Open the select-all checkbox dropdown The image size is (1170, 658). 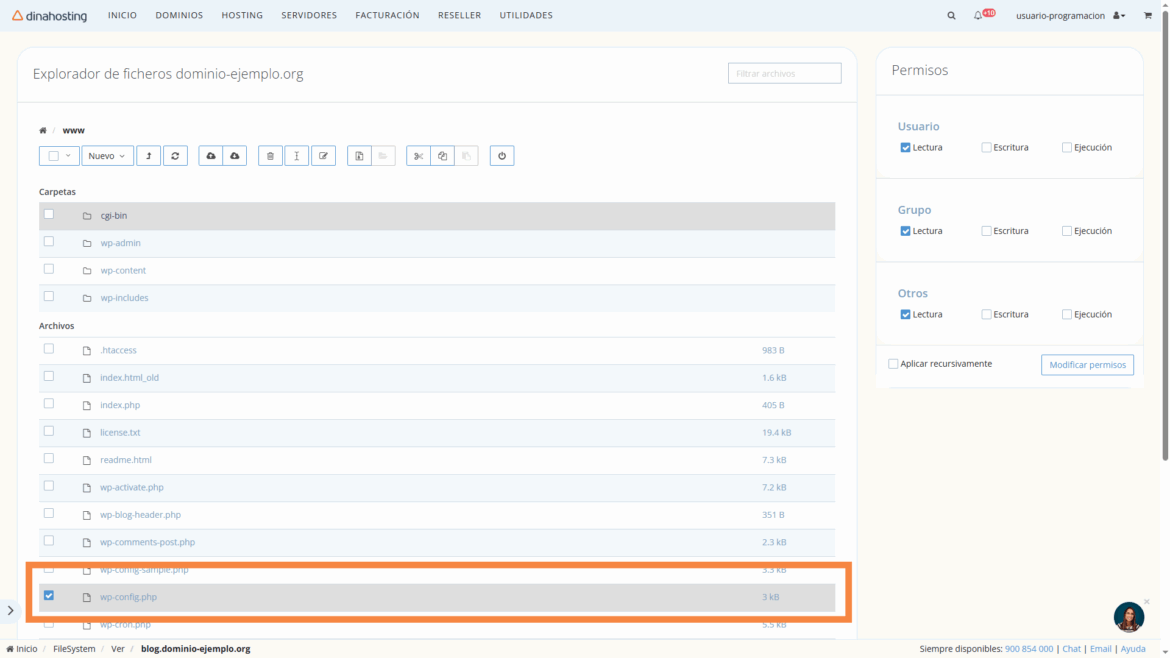coord(67,156)
